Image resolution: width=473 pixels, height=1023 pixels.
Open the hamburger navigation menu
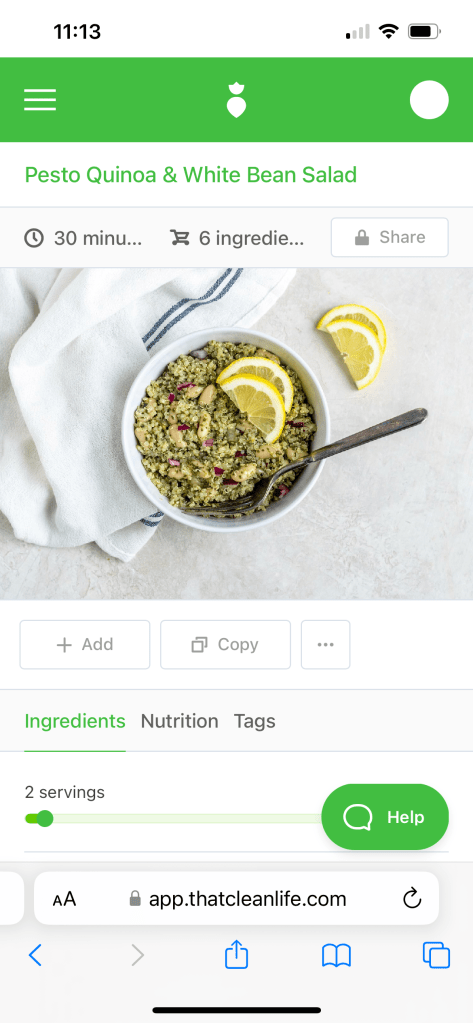pyautogui.click(x=40, y=100)
